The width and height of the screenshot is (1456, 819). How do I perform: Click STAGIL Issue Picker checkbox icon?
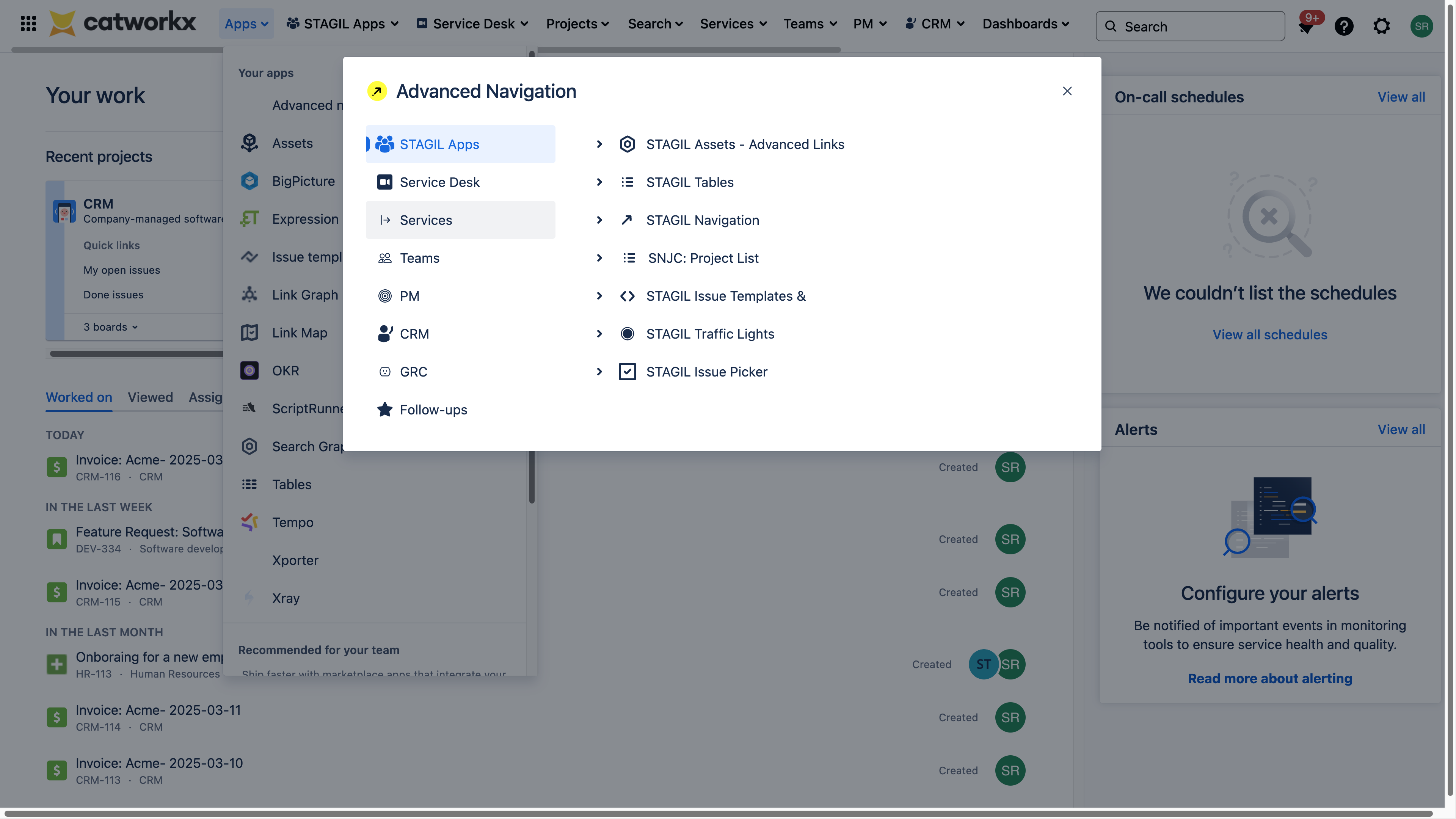point(627,371)
